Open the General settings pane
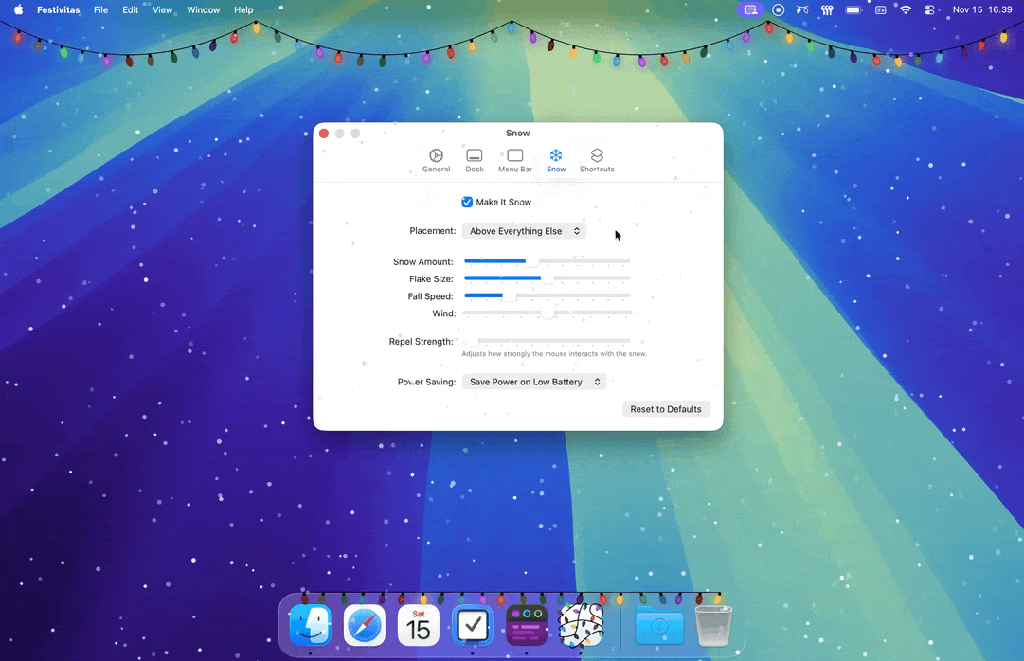The height and width of the screenshot is (661, 1024). tap(435, 160)
